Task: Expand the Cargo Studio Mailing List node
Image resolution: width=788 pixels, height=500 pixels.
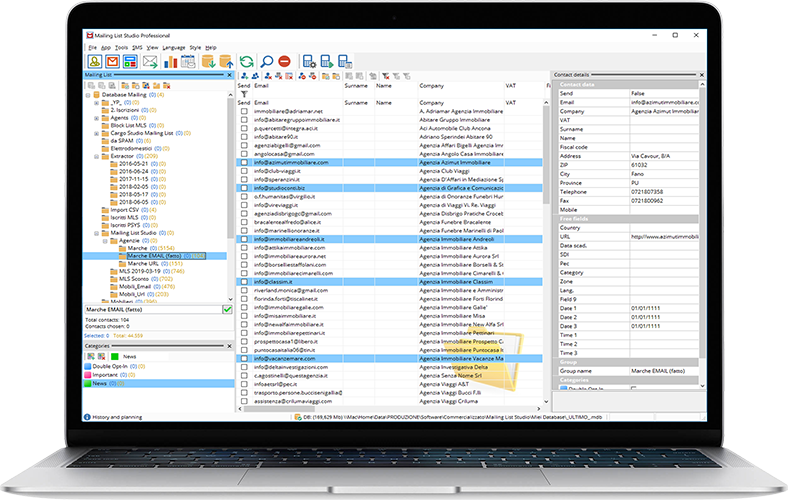Action: coord(96,134)
